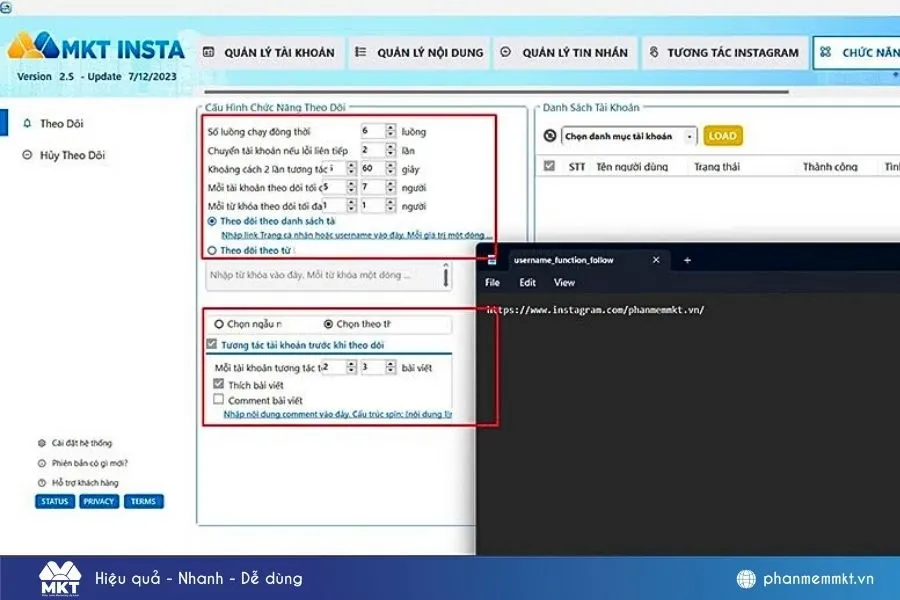The height and width of the screenshot is (600, 900).
Task: Click the Số luồng chạy đồng thời stepper arrows
Action: (x=391, y=131)
